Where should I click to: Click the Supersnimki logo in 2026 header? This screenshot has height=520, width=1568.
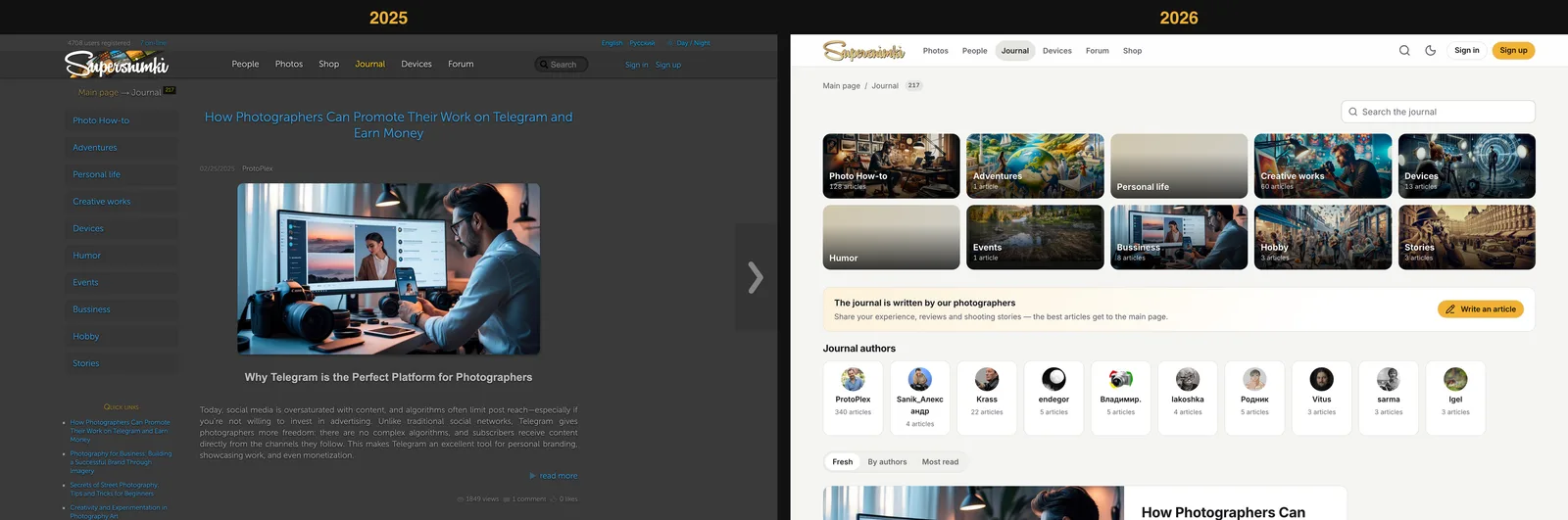tap(863, 51)
